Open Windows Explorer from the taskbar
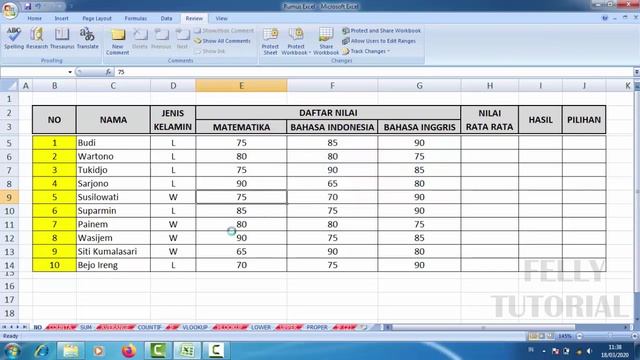 [71, 351]
